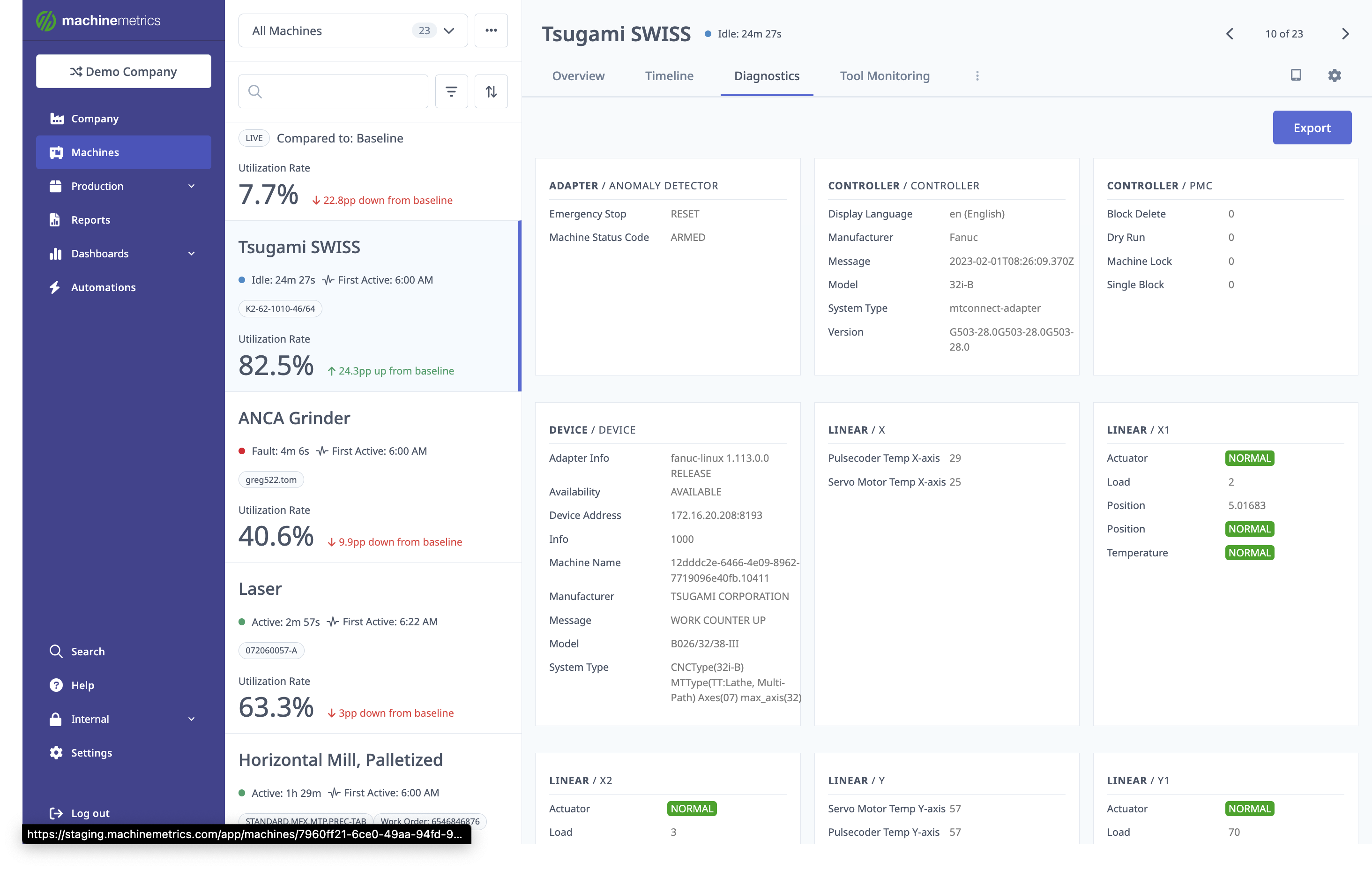Open the Demo Company switcher
Image resolution: width=1372 pixels, height=870 pixels.
click(123, 71)
